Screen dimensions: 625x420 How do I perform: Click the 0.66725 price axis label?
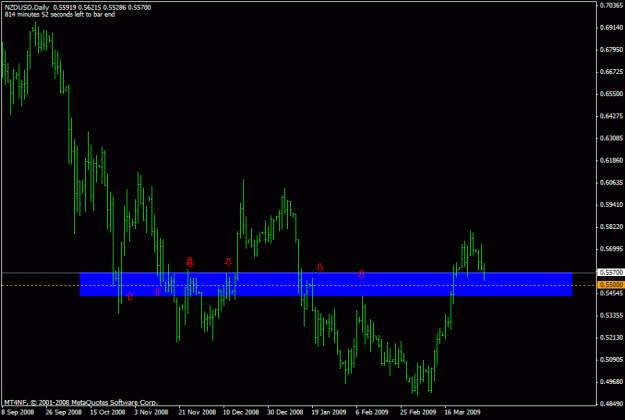611,72
